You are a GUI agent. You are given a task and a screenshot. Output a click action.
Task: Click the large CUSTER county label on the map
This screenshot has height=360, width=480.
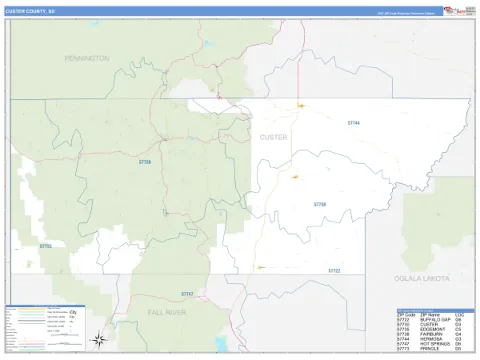coord(273,137)
